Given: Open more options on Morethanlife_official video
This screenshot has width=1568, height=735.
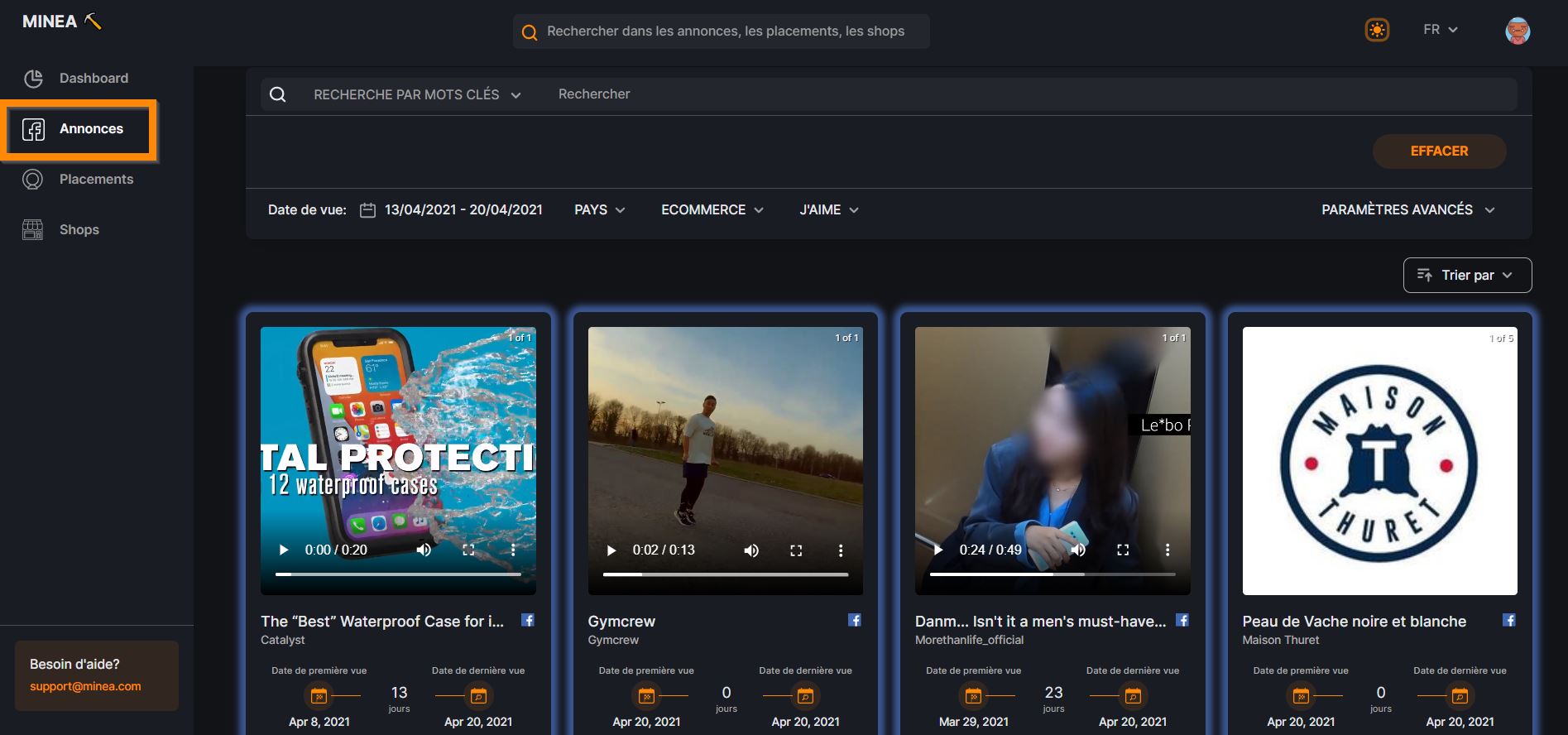Looking at the screenshot, I should coord(1168,550).
